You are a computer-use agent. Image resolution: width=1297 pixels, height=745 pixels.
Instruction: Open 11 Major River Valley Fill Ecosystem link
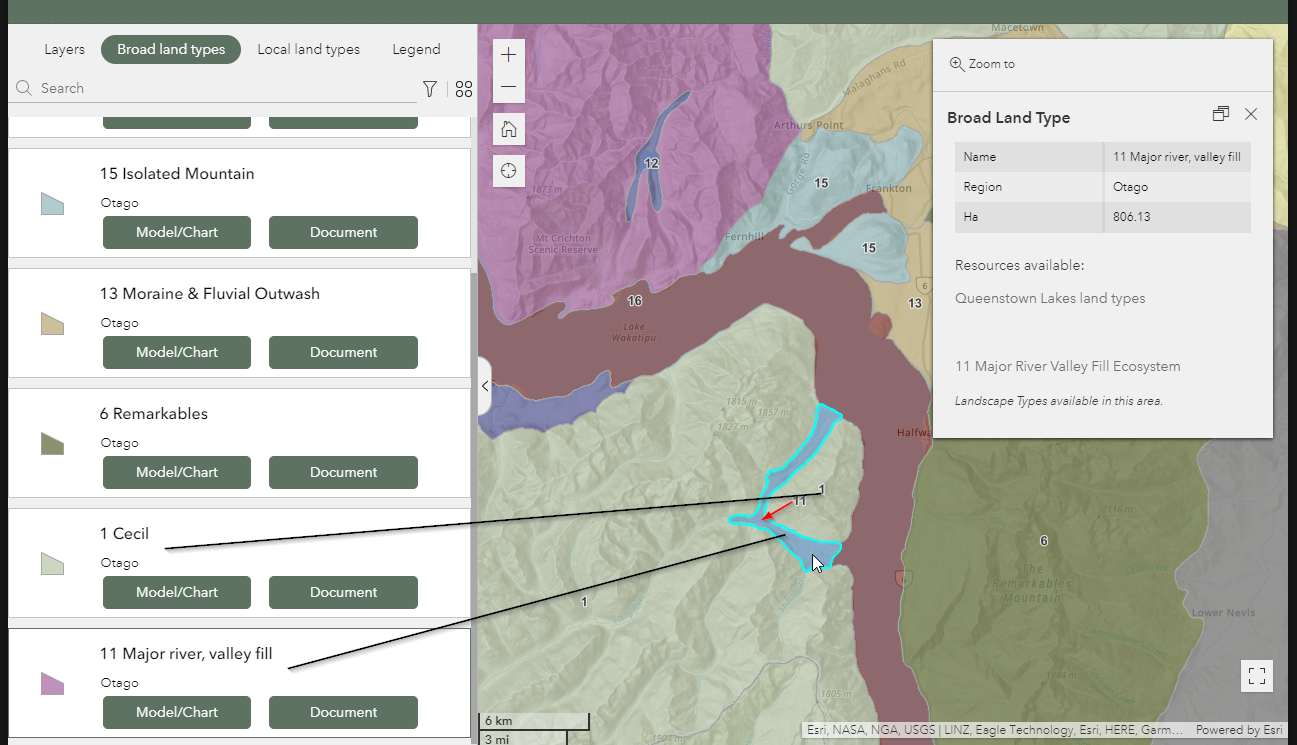1068,366
